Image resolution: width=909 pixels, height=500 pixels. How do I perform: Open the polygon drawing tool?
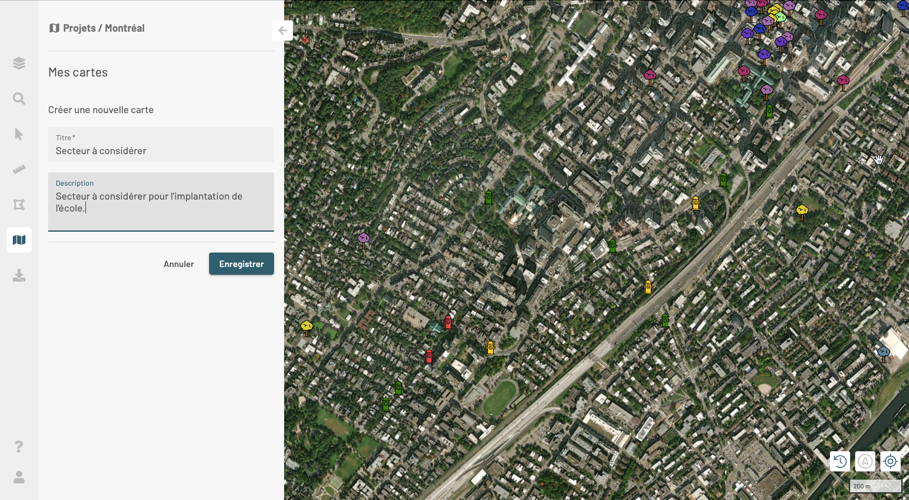pos(19,205)
